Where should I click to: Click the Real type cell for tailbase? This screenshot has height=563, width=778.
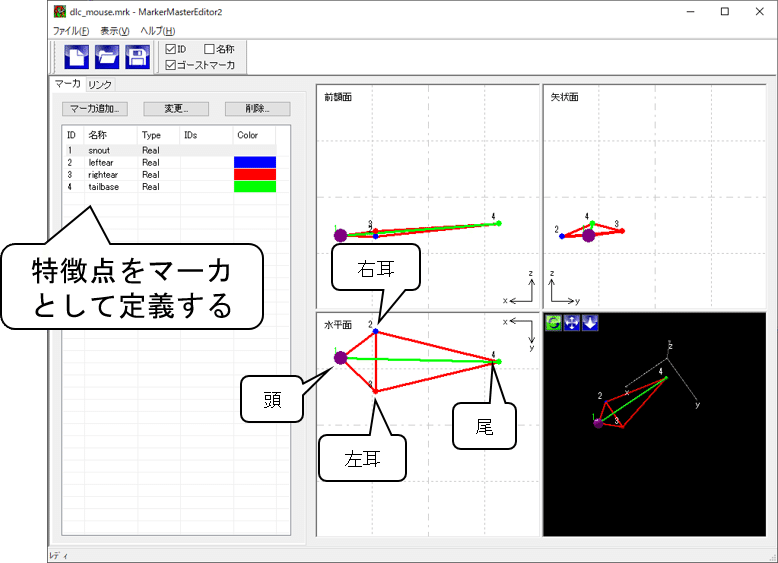click(151, 187)
